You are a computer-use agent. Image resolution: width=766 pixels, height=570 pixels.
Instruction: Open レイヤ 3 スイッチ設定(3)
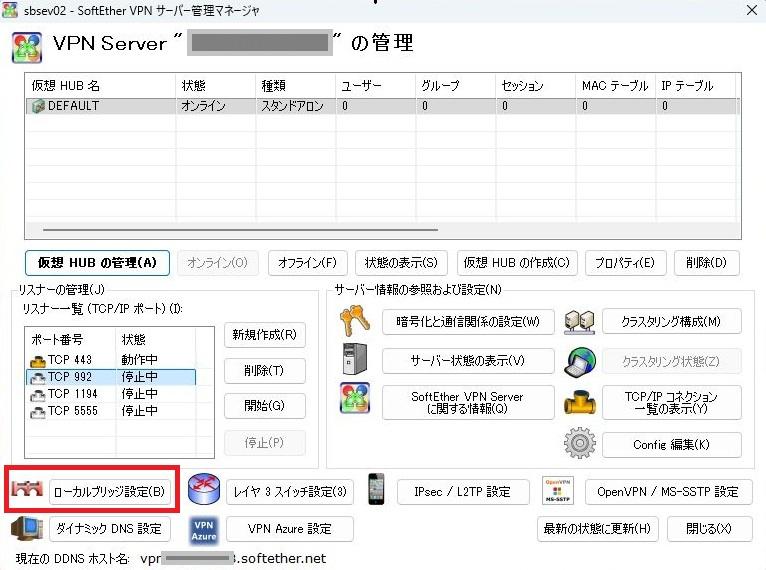290,491
